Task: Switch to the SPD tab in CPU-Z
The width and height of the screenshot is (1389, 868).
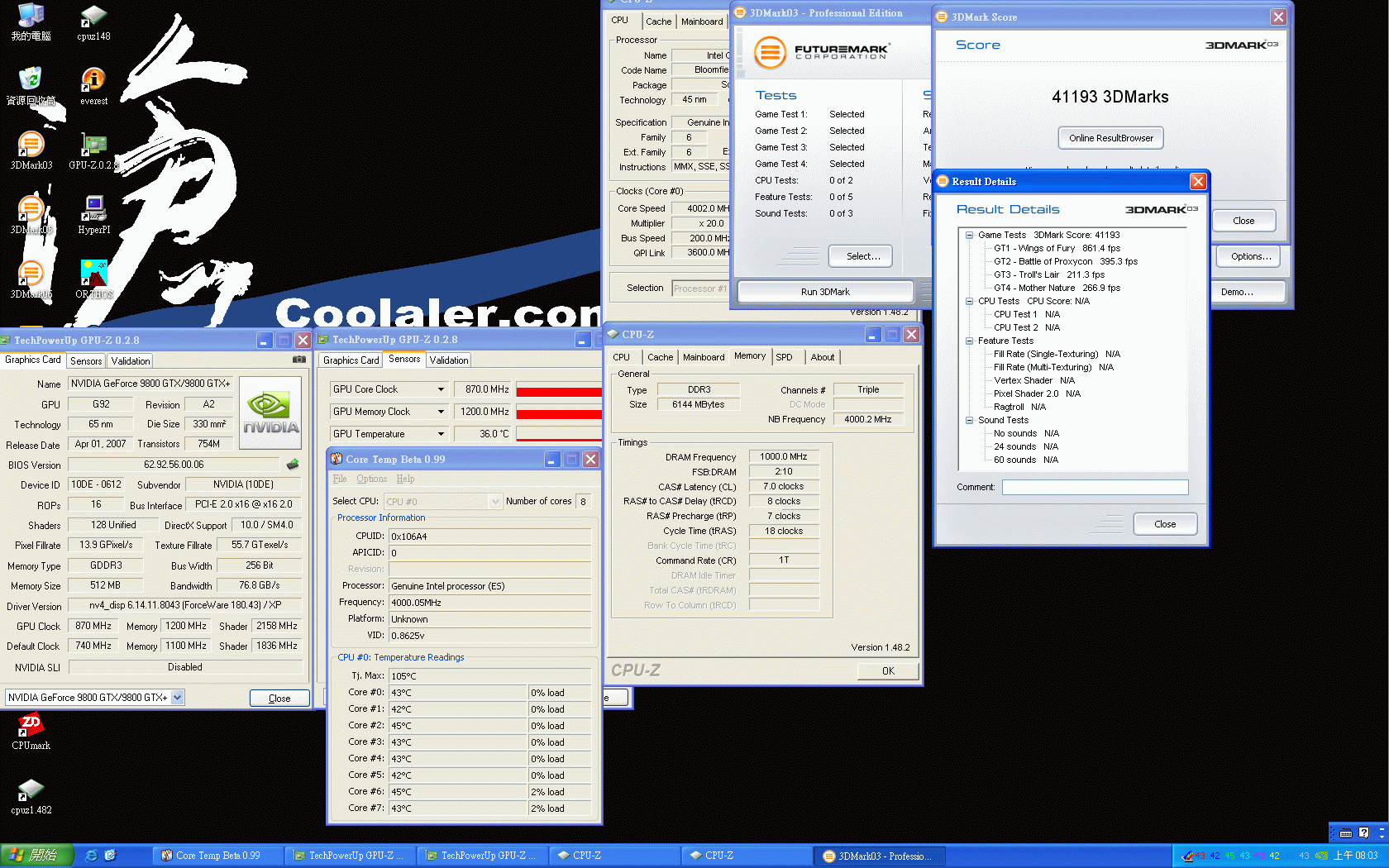Action: pyautogui.click(x=784, y=357)
